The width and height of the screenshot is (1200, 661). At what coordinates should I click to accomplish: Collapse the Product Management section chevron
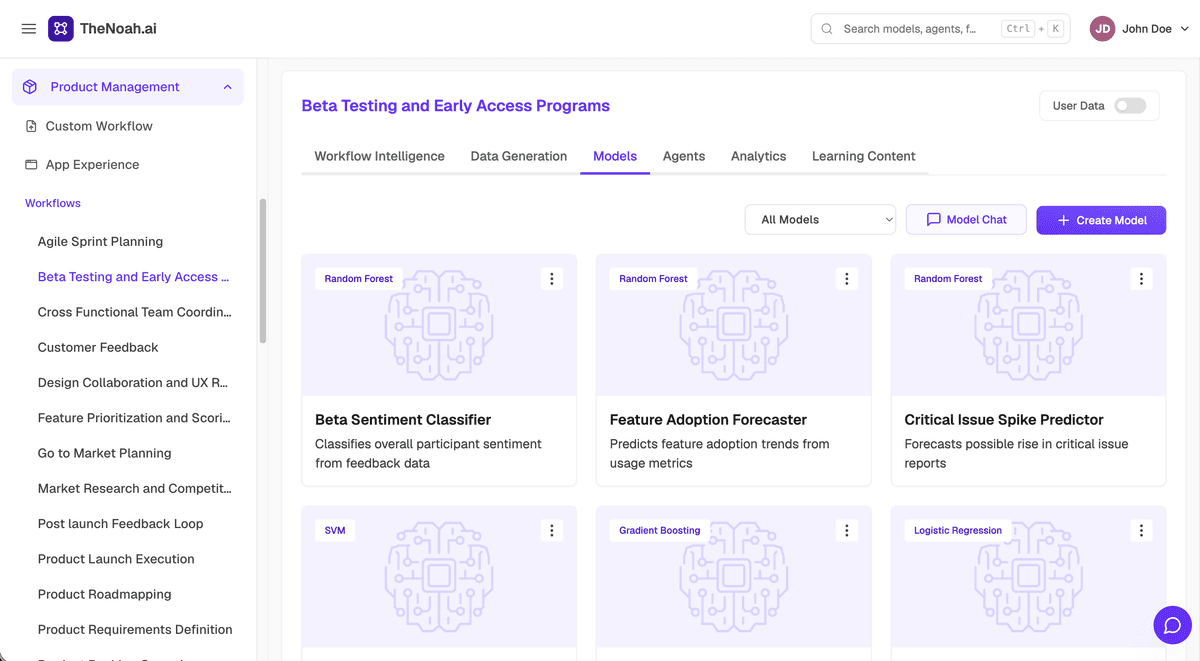(227, 87)
